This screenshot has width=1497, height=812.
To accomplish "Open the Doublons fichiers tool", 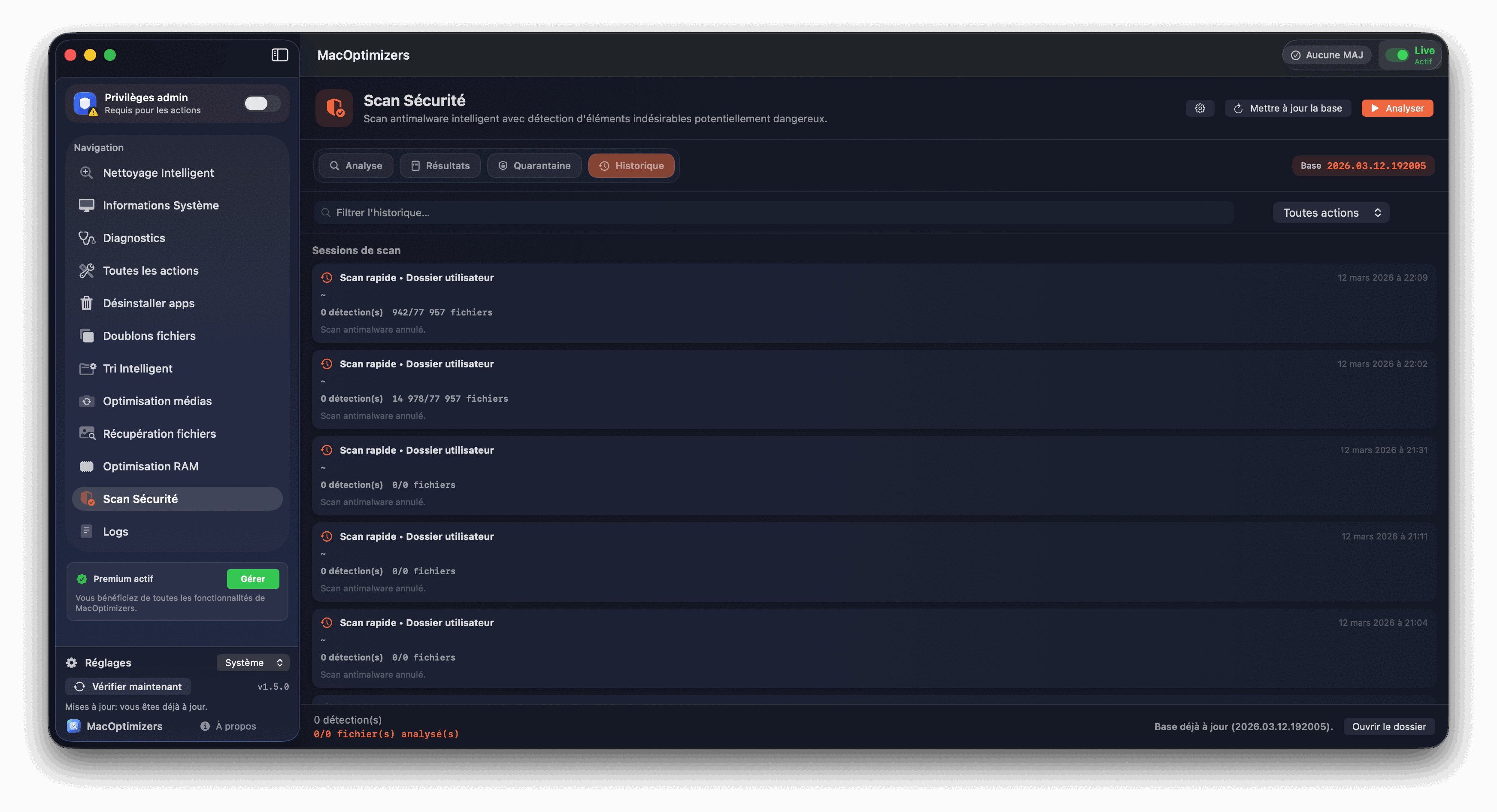I will coord(149,335).
